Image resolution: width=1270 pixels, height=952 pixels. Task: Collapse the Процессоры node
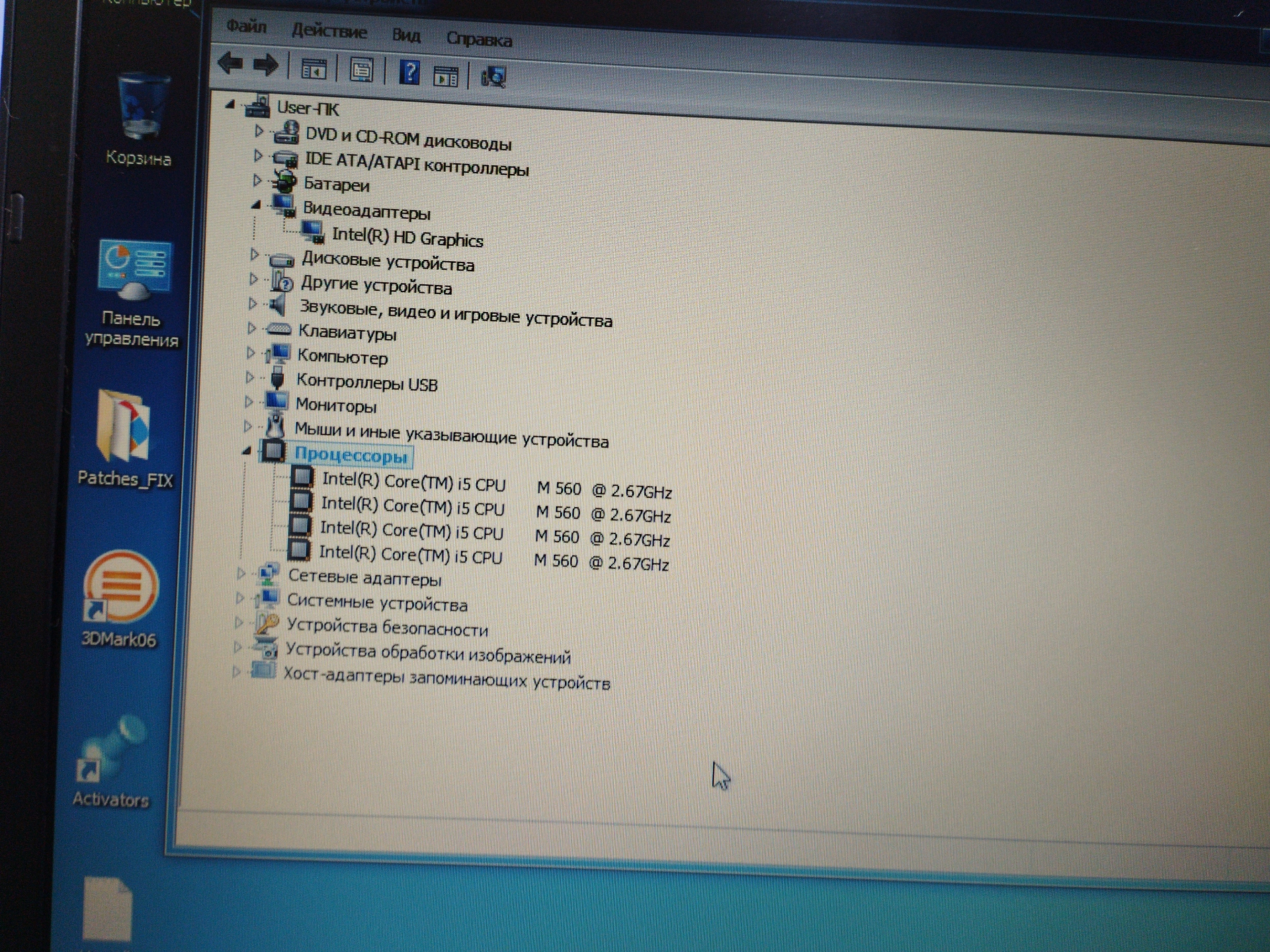246,451
